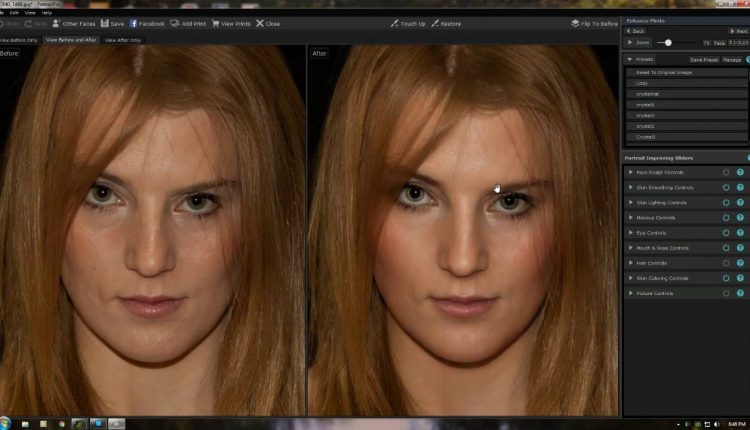Open help for Mouth & Nose Controls
Image resolution: width=750 pixels, height=430 pixels.
click(x=740, y=248)
